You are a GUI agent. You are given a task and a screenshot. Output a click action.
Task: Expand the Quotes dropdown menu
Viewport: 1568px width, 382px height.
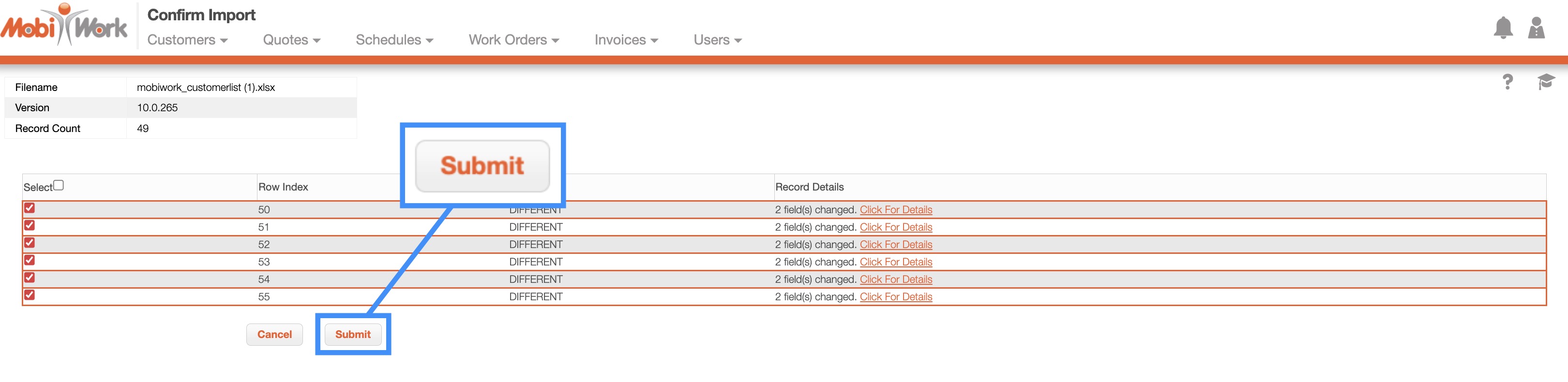click(x=291, y=40)
